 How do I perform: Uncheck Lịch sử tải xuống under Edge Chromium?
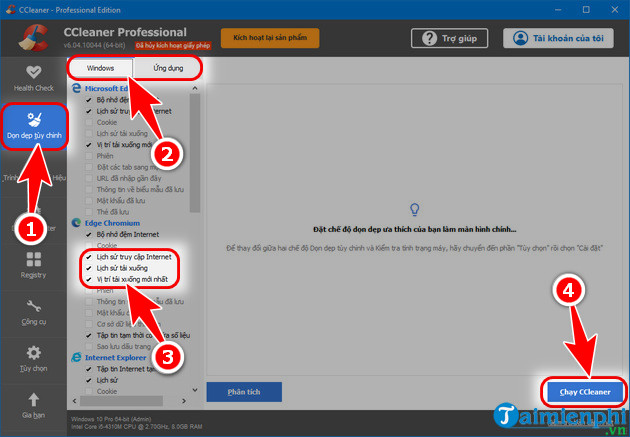pyautogui.click(x=89, y=268)
